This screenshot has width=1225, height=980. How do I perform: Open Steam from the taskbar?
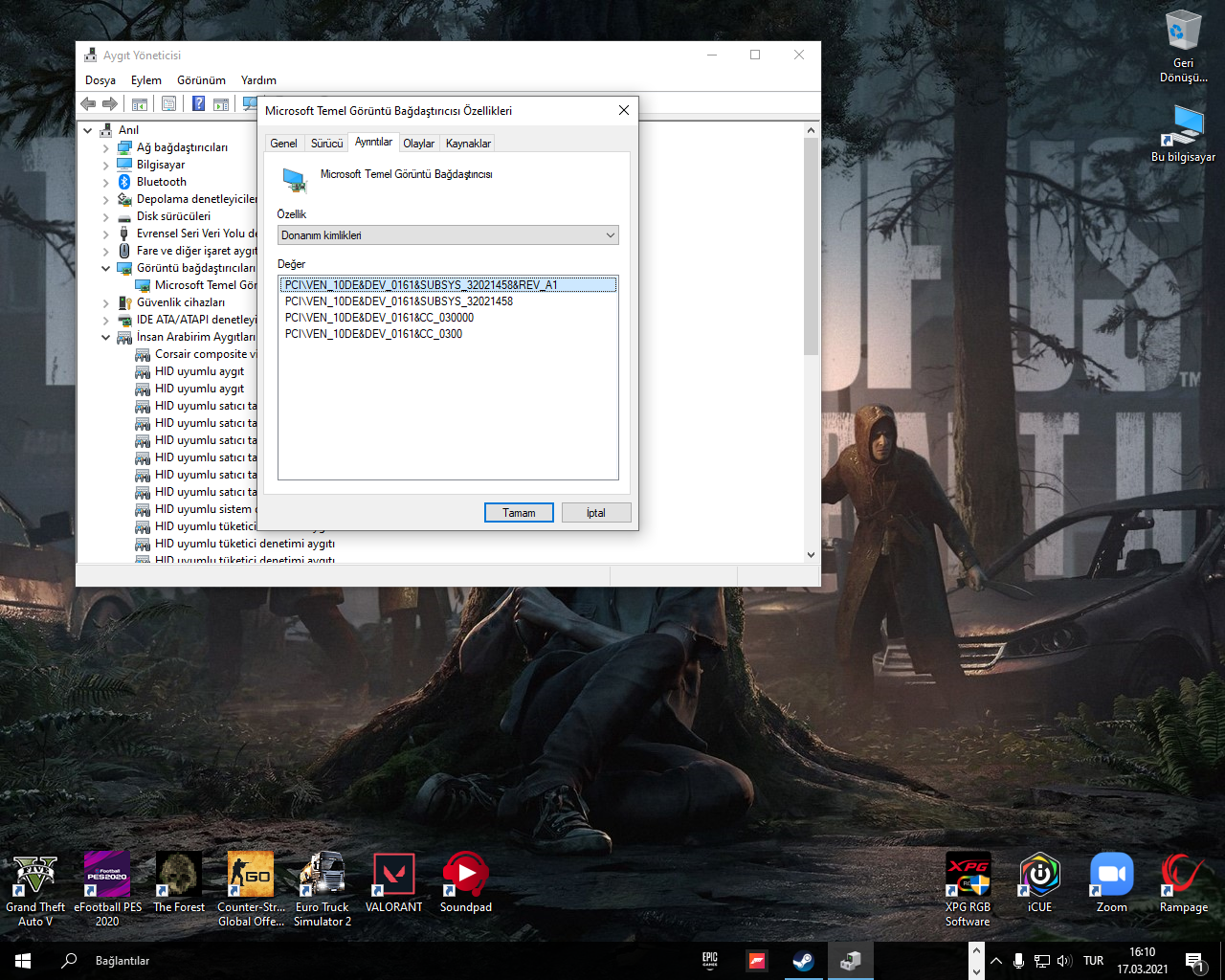pyautogui.click(x=803, y=961)
